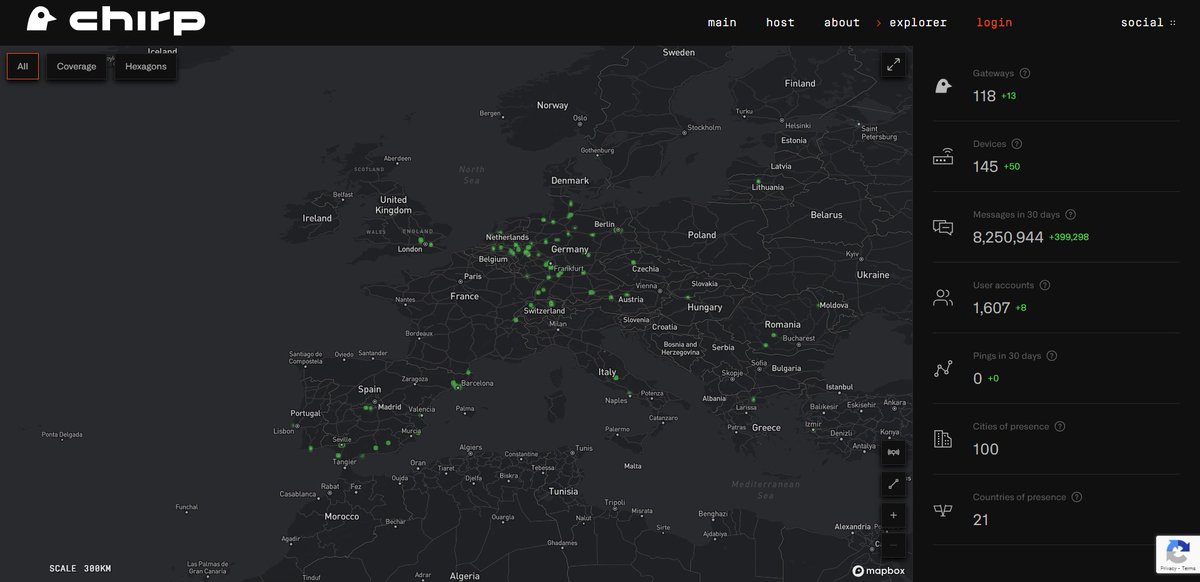
Task: Click the reCAPTCHA badge
Action: (1178, 555)
